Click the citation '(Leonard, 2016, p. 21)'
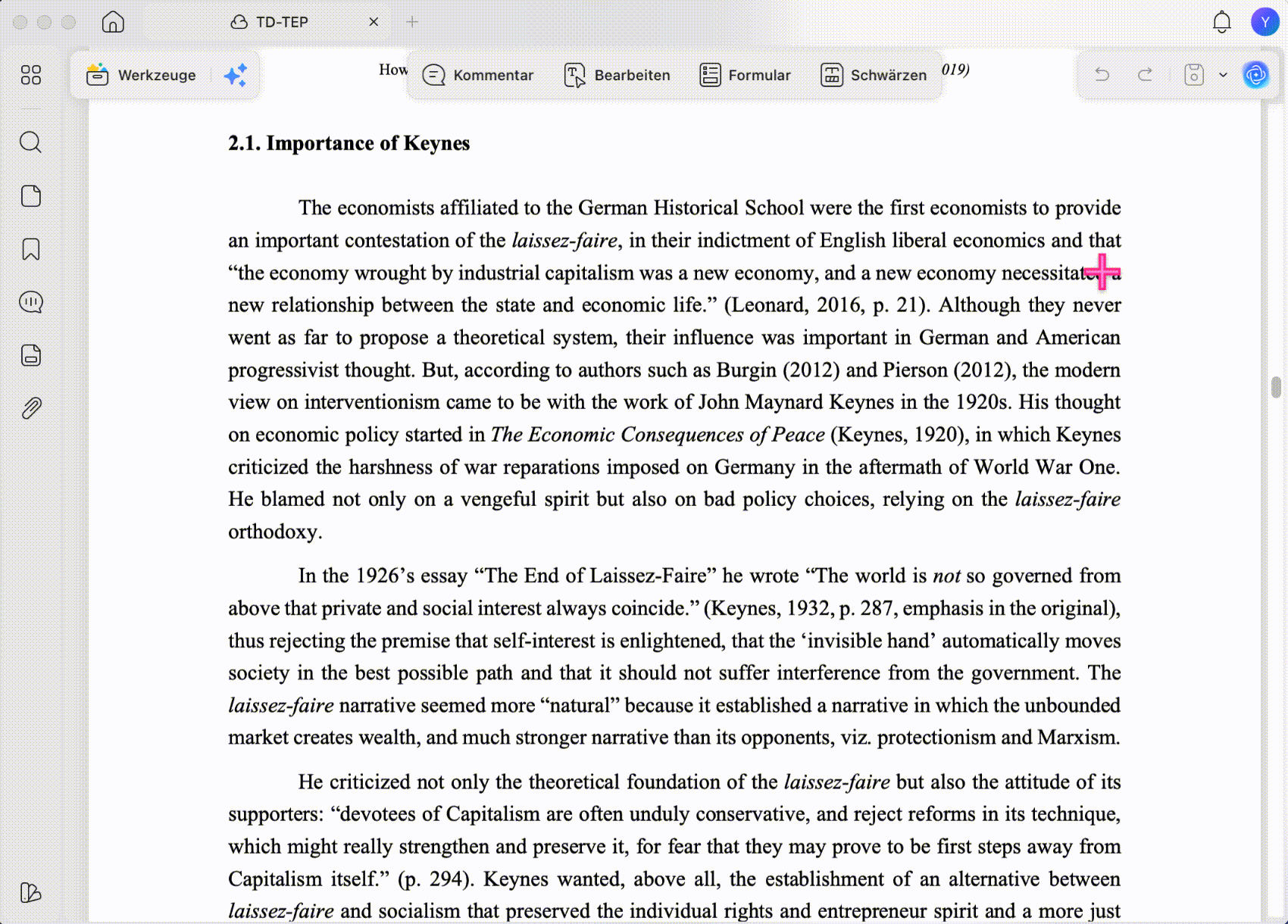The width and height of the screenshot is (1288, 924). tap(825, 305)
